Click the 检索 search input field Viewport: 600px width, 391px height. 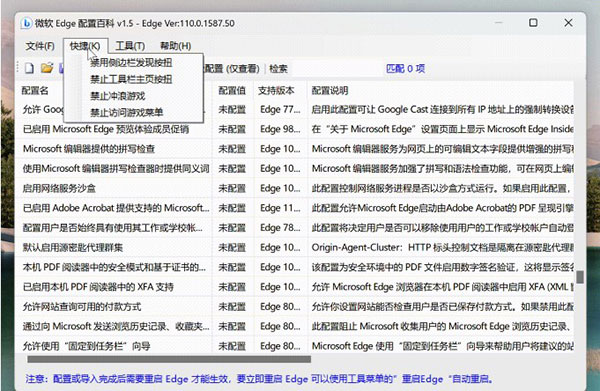click(337, 68)
